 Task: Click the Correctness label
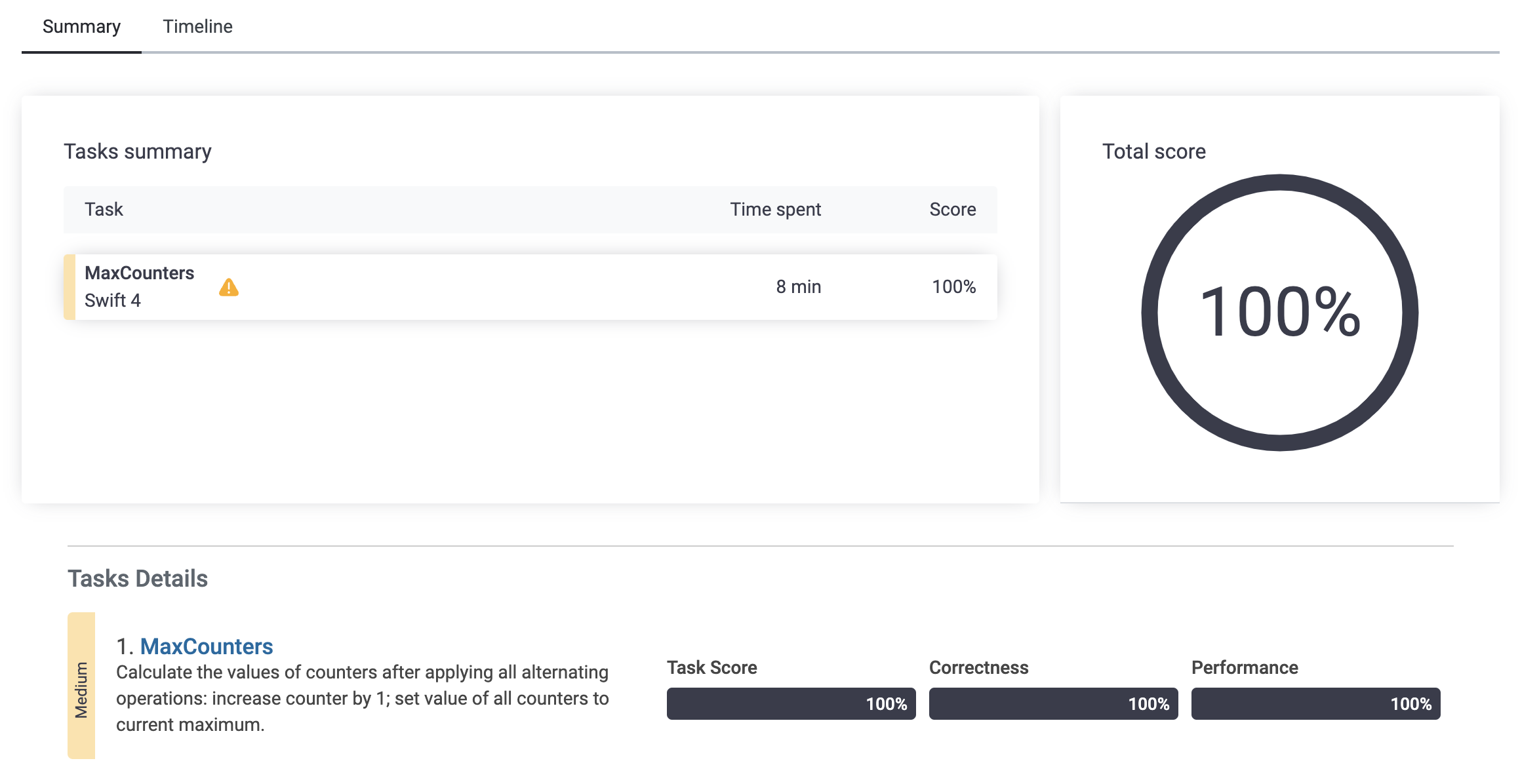[x=978, y=667]
